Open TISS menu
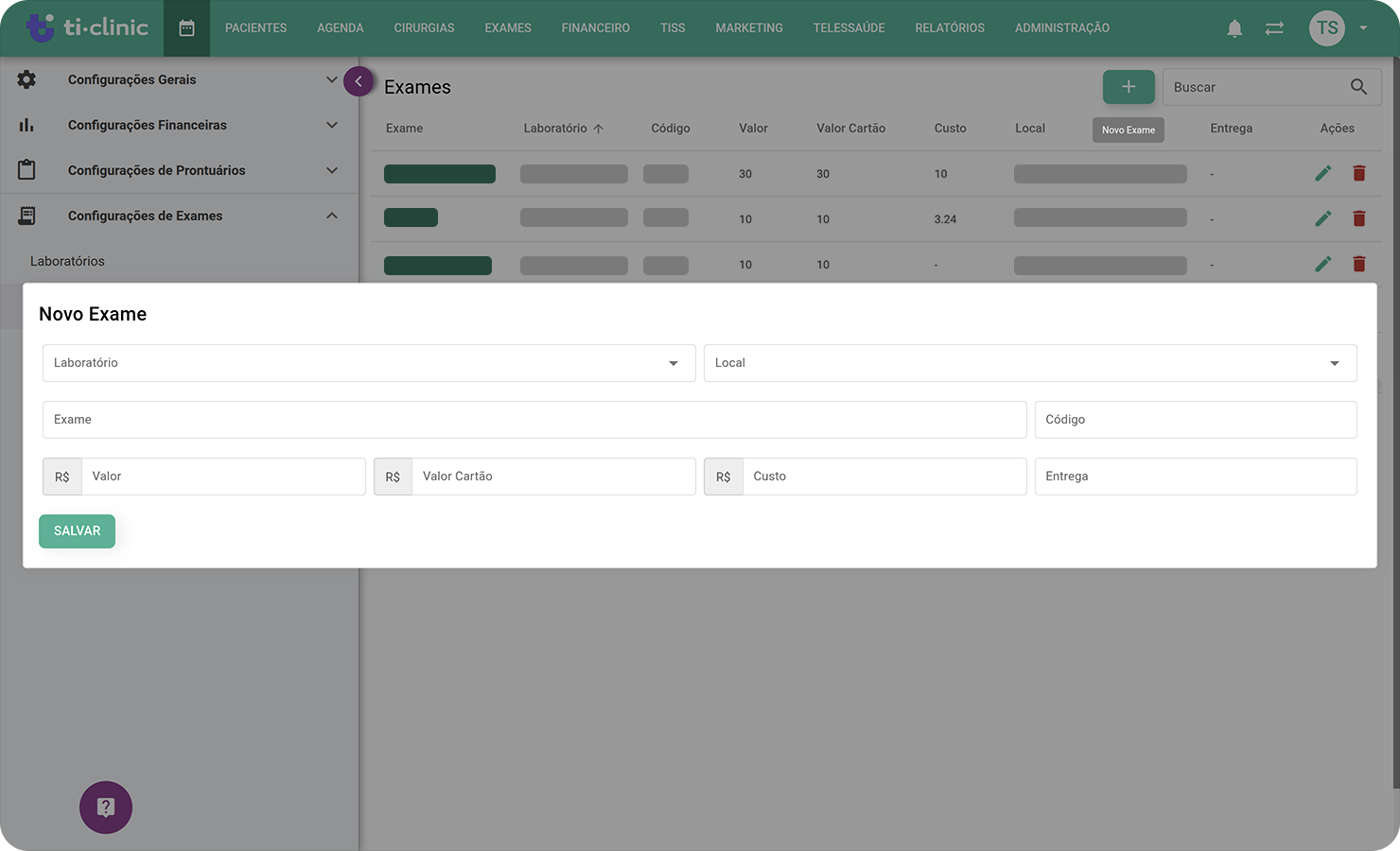This screenshot has height=851, width=1400. [673, 28]
